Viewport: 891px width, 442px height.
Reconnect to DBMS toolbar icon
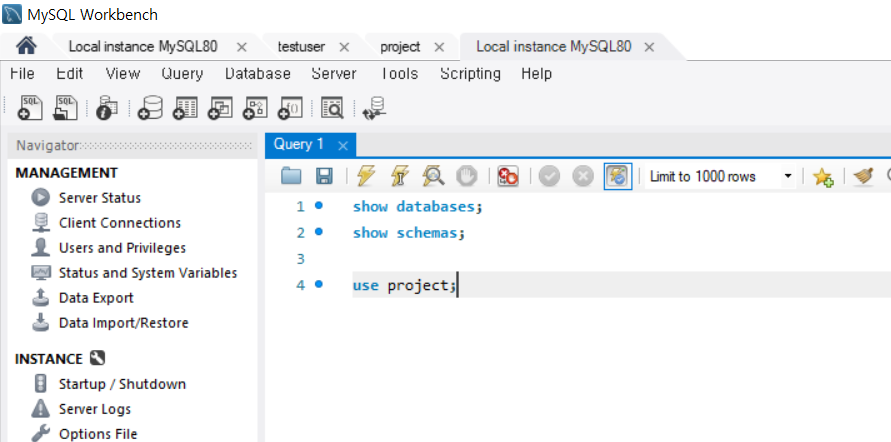(x=374, y=107)
